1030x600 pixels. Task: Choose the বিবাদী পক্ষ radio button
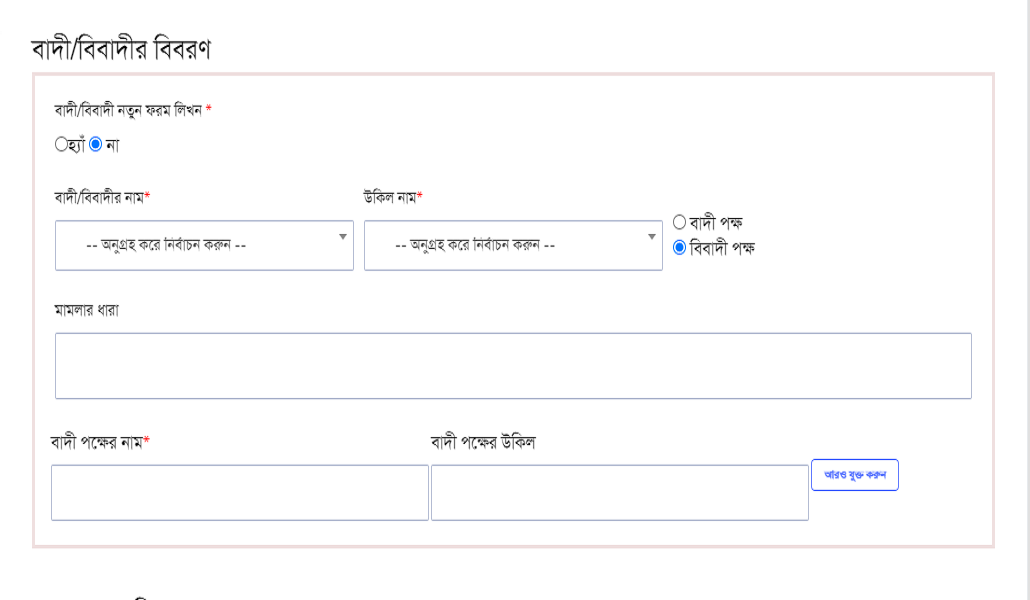point(679,249)
